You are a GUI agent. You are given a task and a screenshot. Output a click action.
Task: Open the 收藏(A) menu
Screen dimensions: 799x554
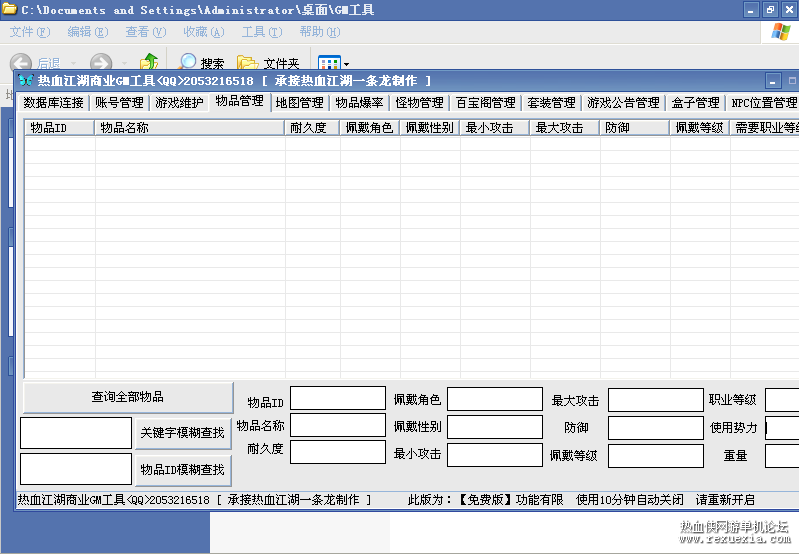(x=204, y=32)
